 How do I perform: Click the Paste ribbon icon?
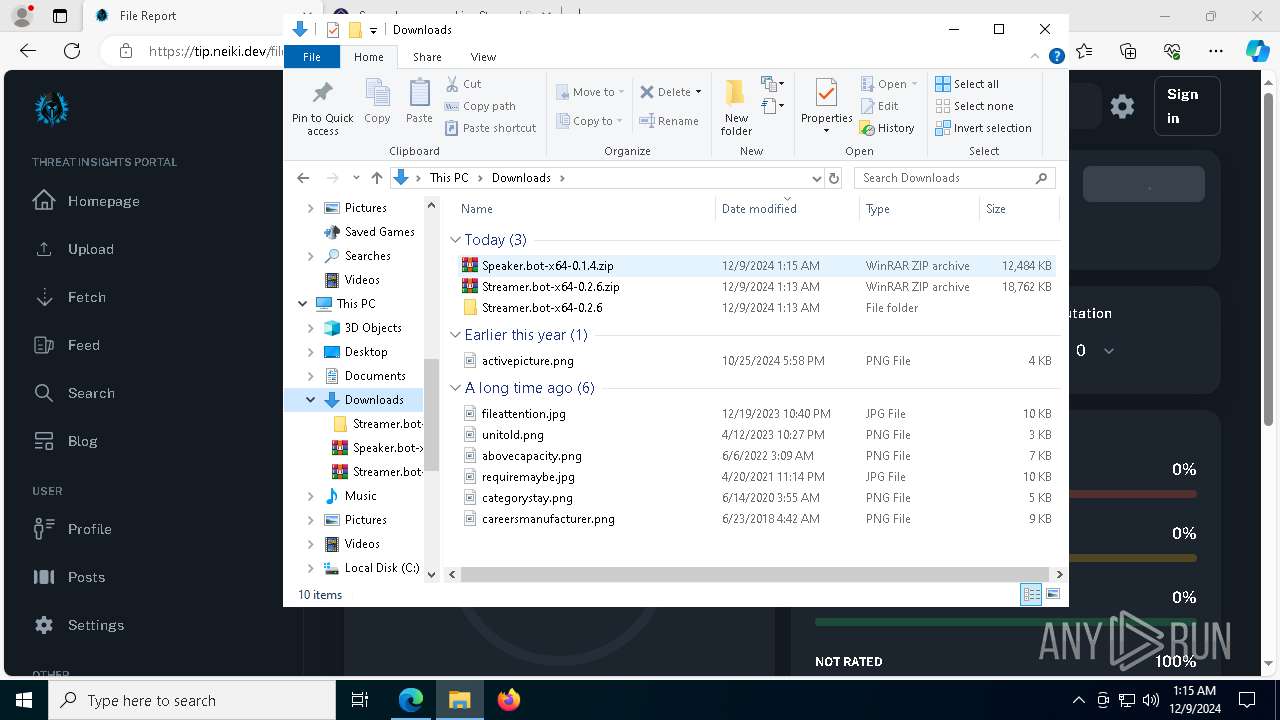[x=419, y=102]
